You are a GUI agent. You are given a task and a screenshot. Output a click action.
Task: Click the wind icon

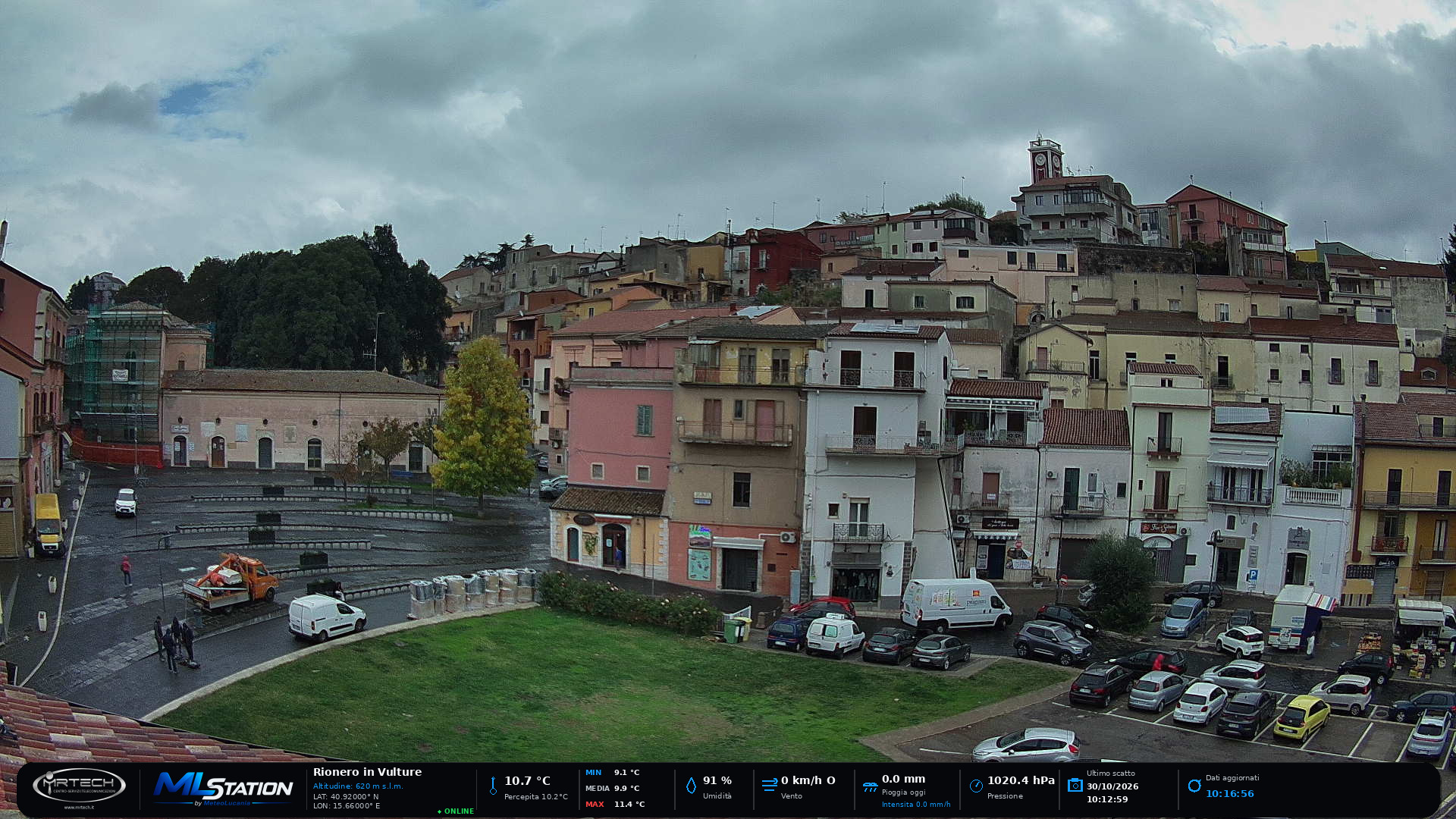[x=770, y=785]
